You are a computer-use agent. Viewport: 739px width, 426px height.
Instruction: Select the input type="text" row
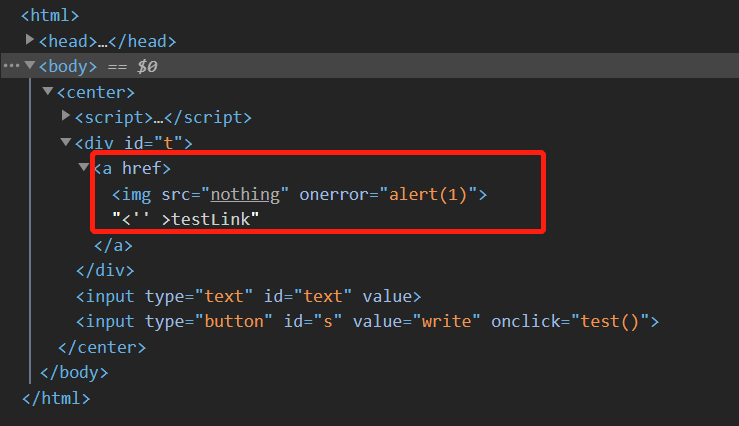(x=248, y=296)
